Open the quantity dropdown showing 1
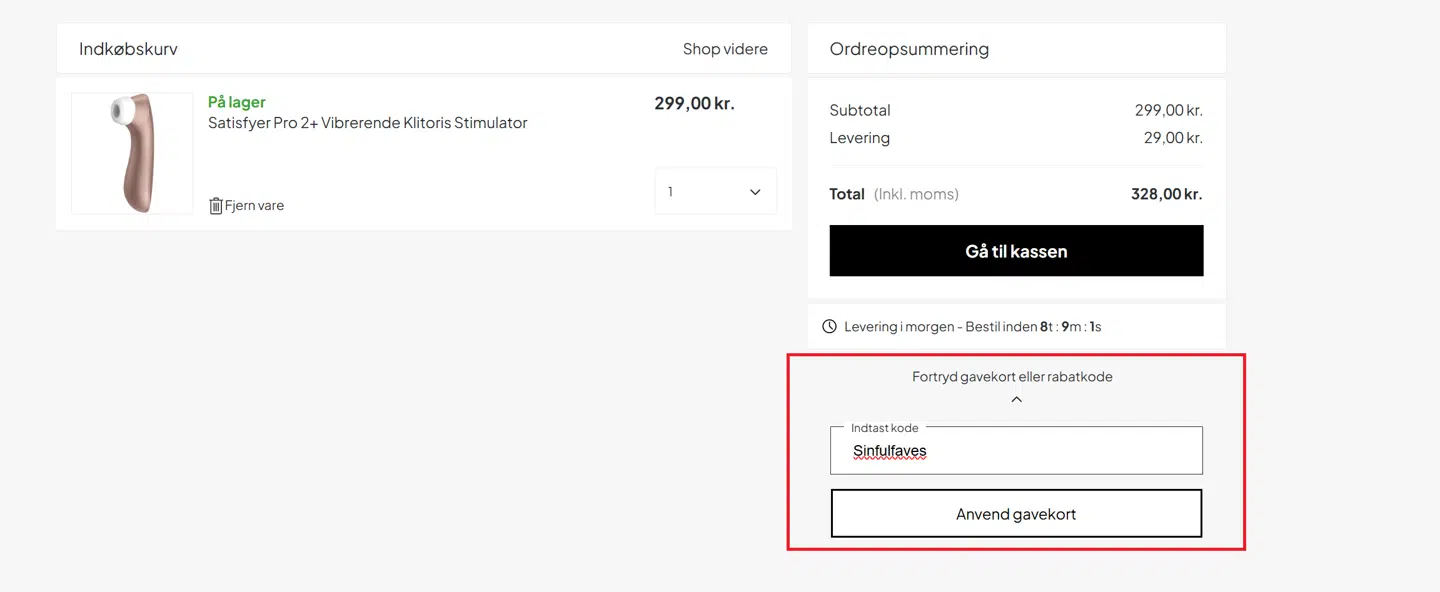The image size is (1440, 592). [715, 191]
